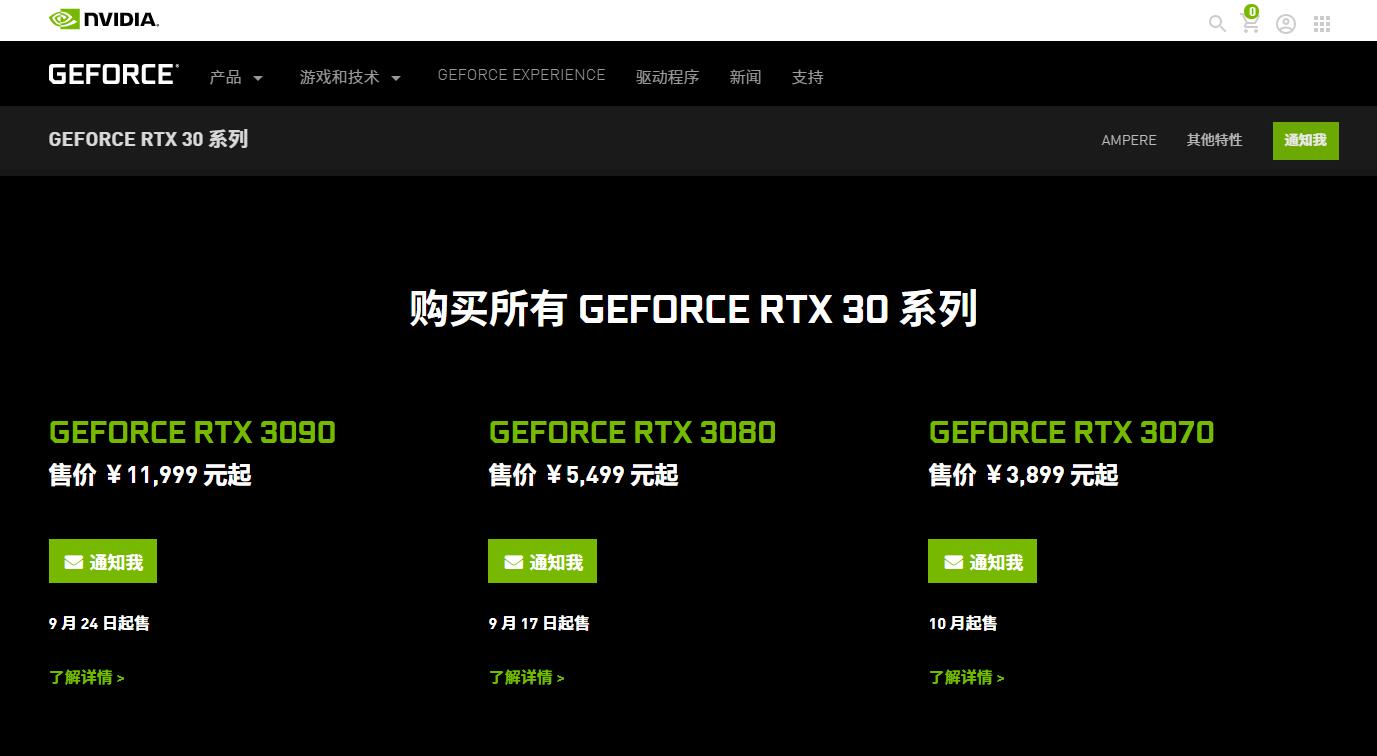This screenshot has height=756, width=1377.
Task: Go to the 其他特性 section
Action: coord(1214,140)
